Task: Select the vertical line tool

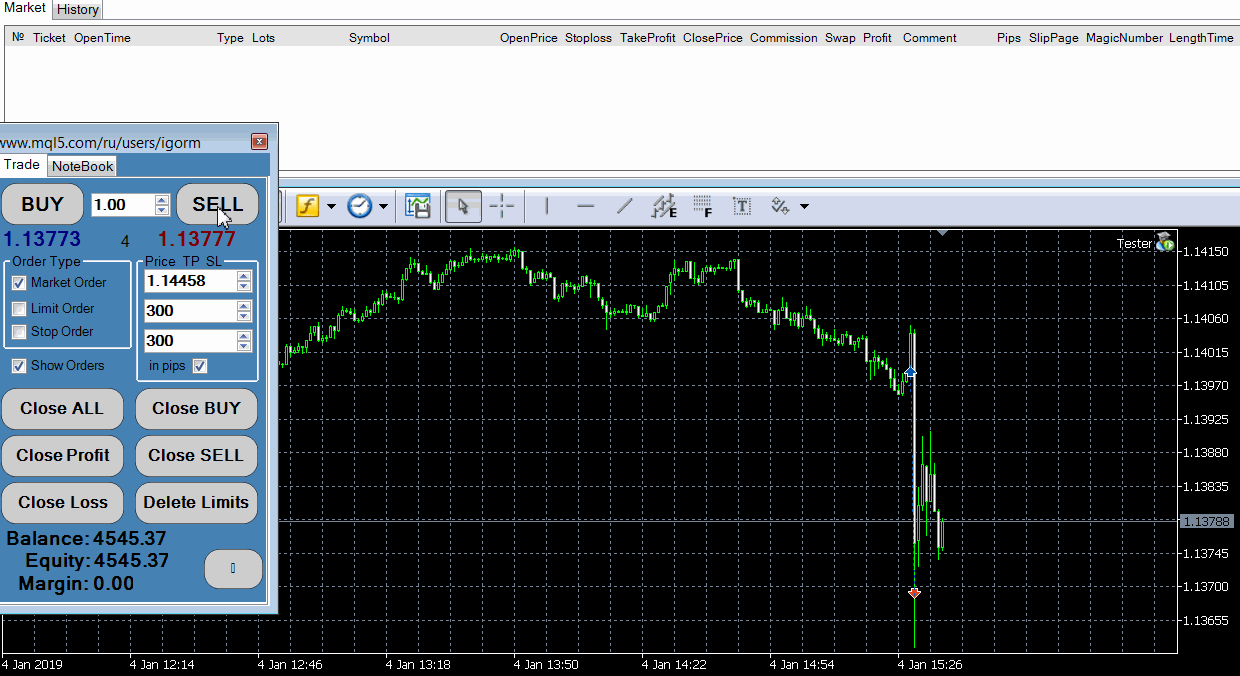Action: [546, 206]
